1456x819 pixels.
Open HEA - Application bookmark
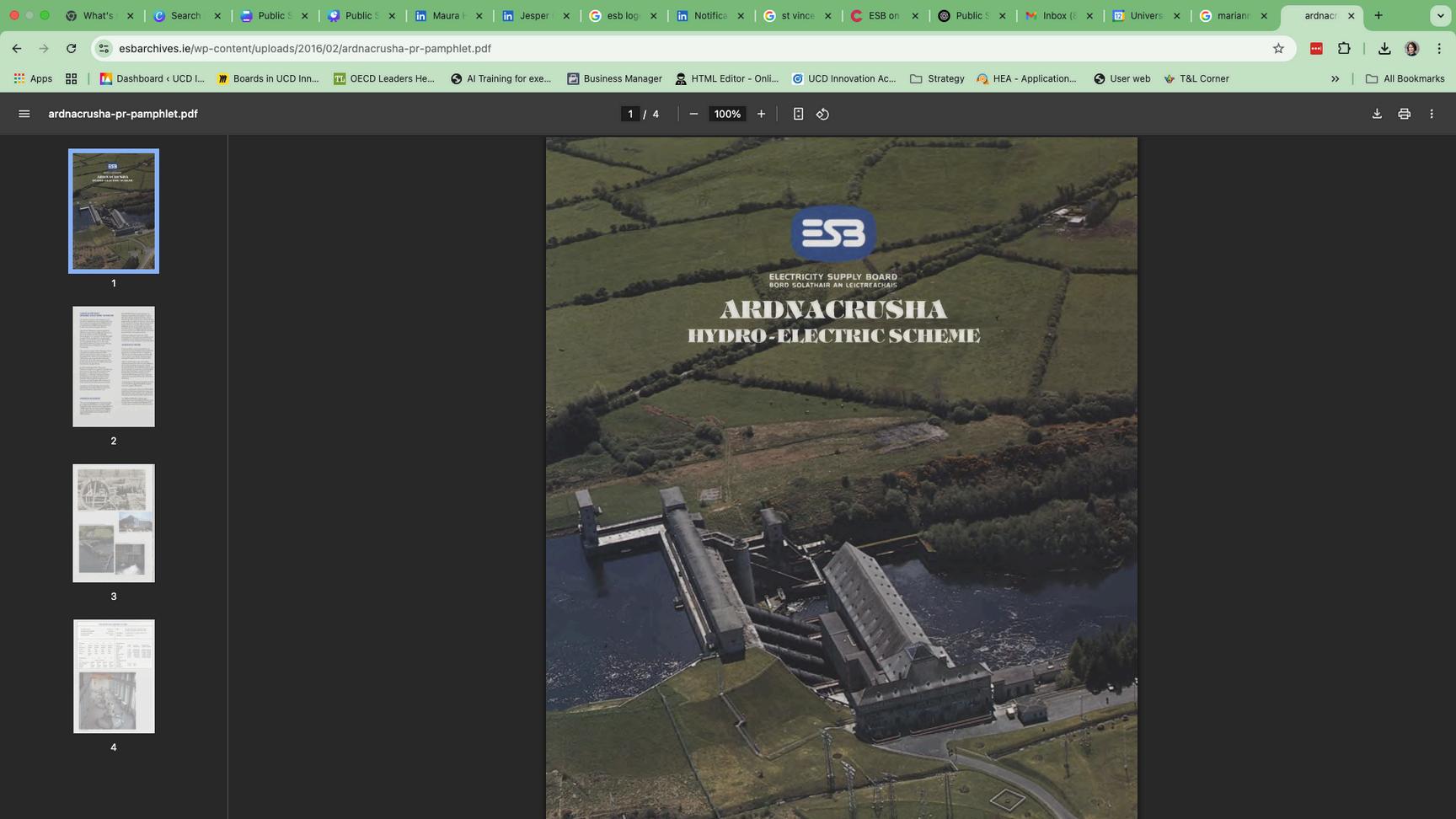(1026, 78)
